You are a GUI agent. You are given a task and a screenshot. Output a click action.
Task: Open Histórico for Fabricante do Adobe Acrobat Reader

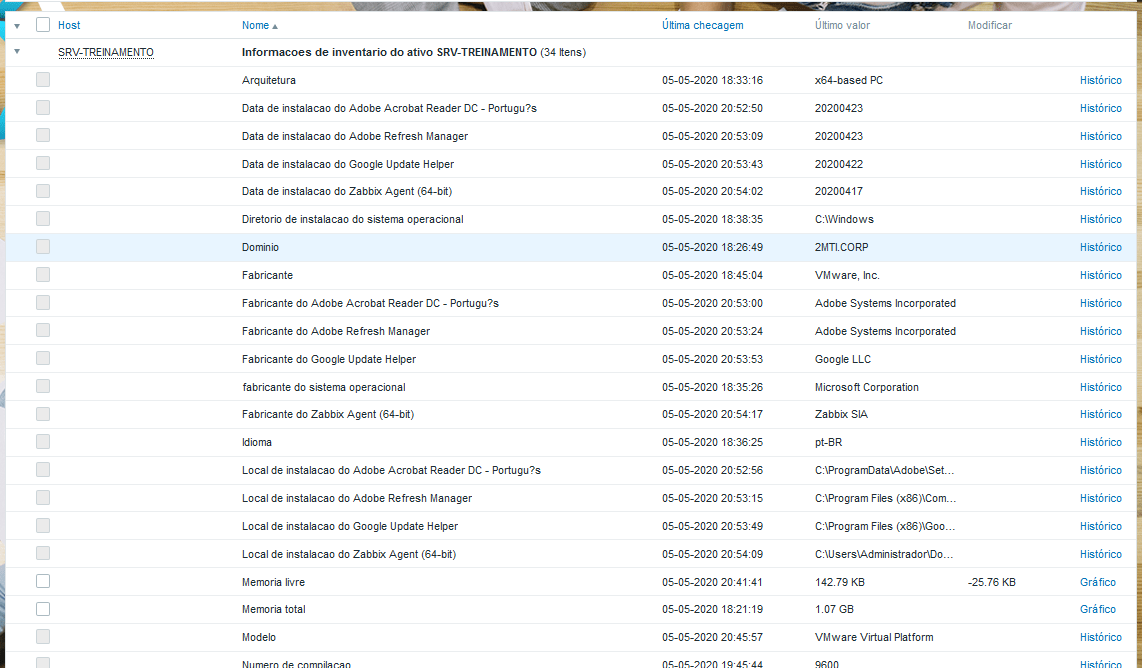pos(1100,303)
